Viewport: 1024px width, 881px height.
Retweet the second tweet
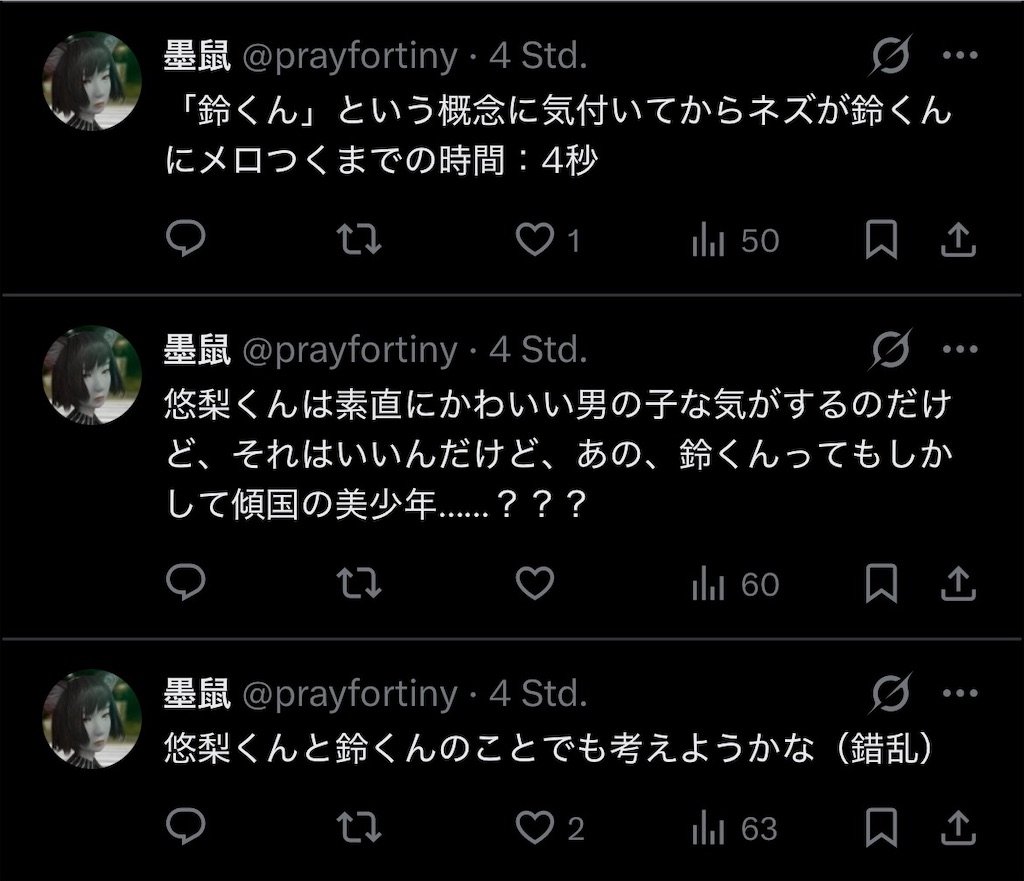tap(359, 583)
